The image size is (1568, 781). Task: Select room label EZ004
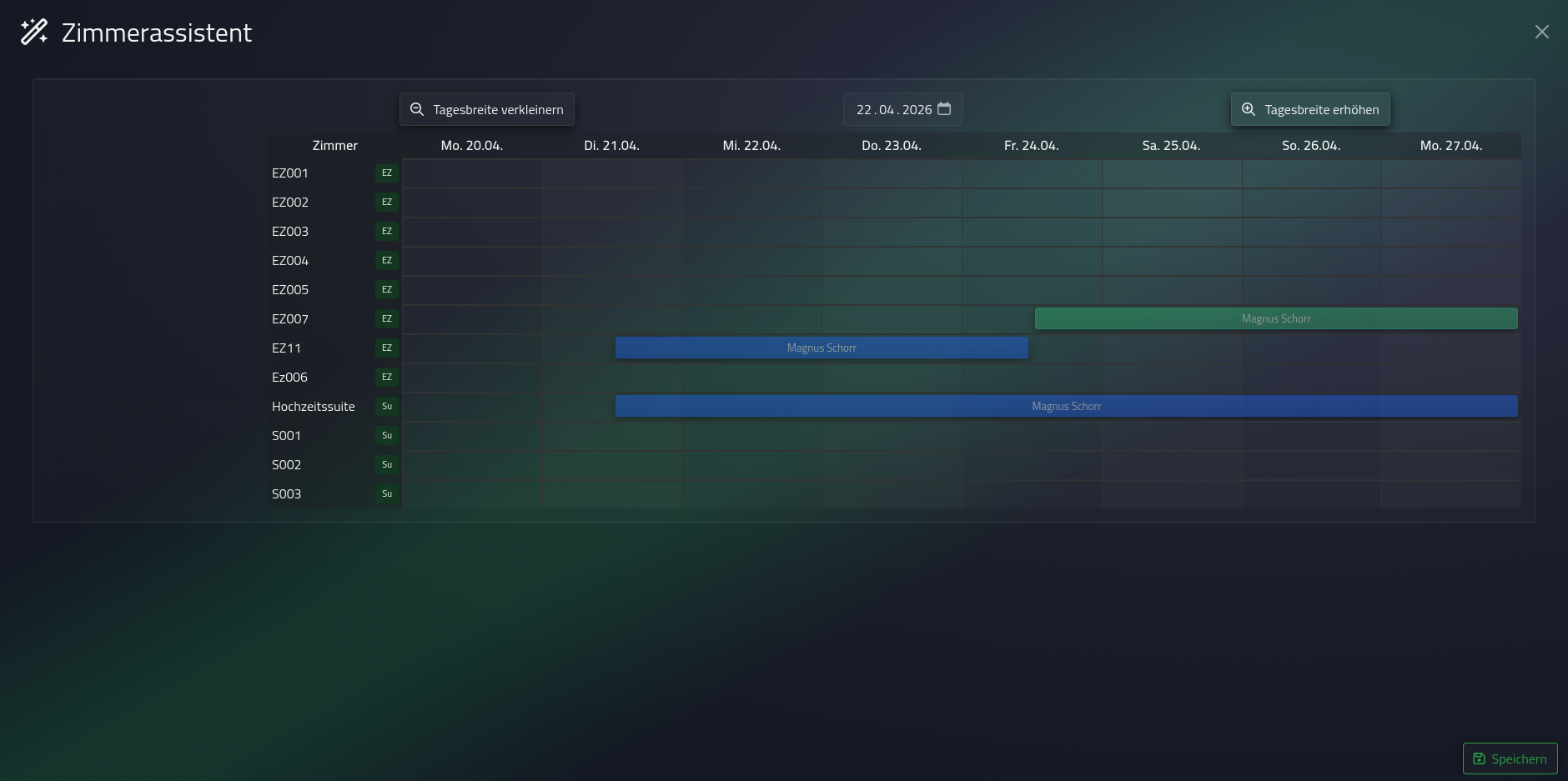point(290,261)
